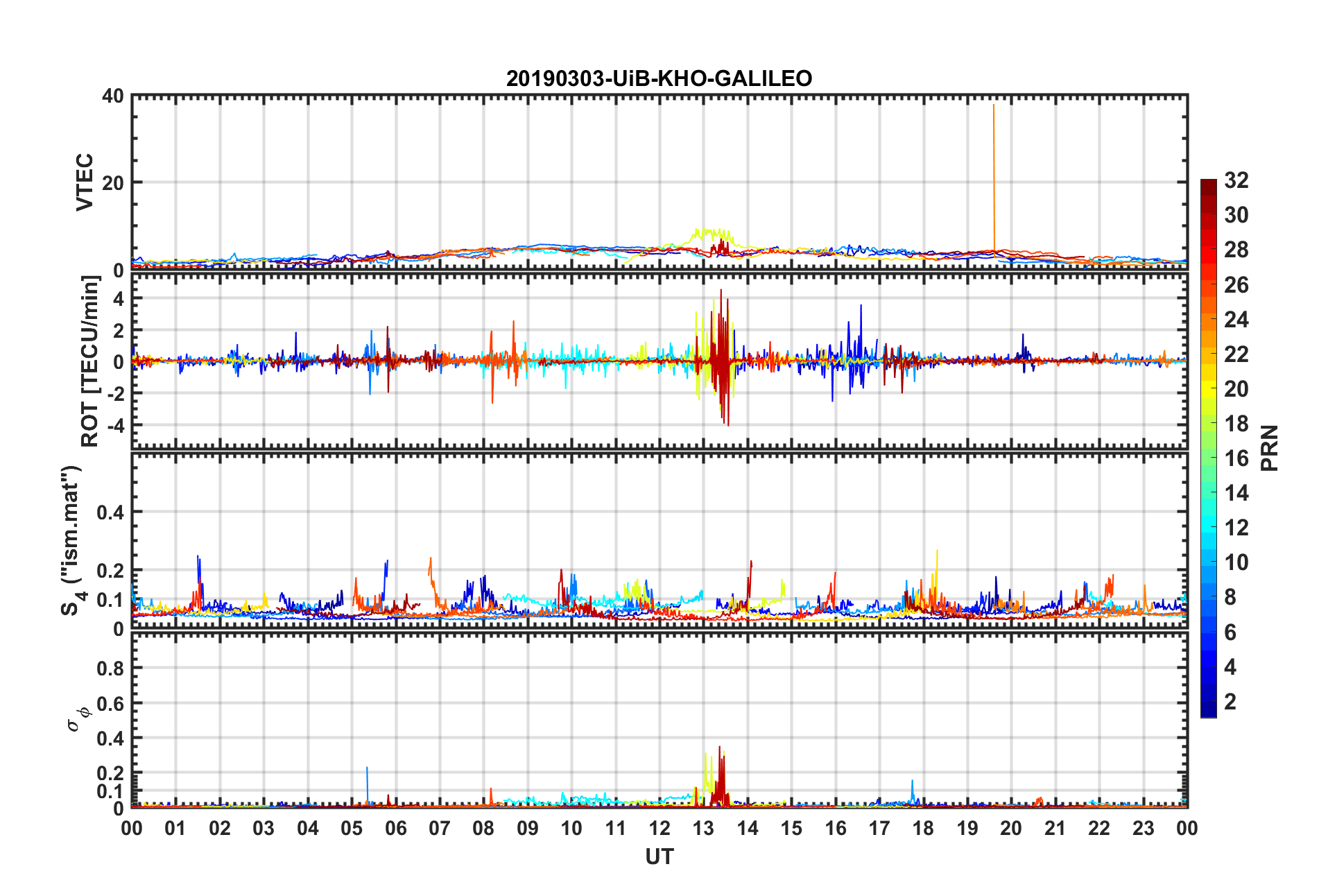Screen dimensions: 1319x896
Task: Select the colorbar tick label 26
Action: (x=1236, y=284)
